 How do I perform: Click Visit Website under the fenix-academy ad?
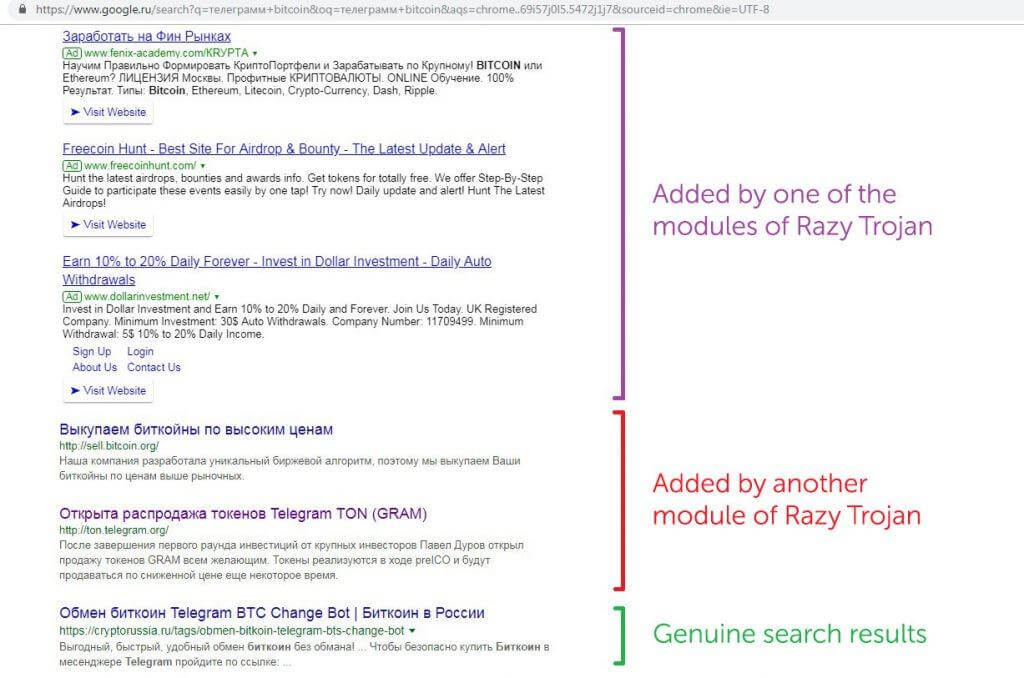pos(108,112)
